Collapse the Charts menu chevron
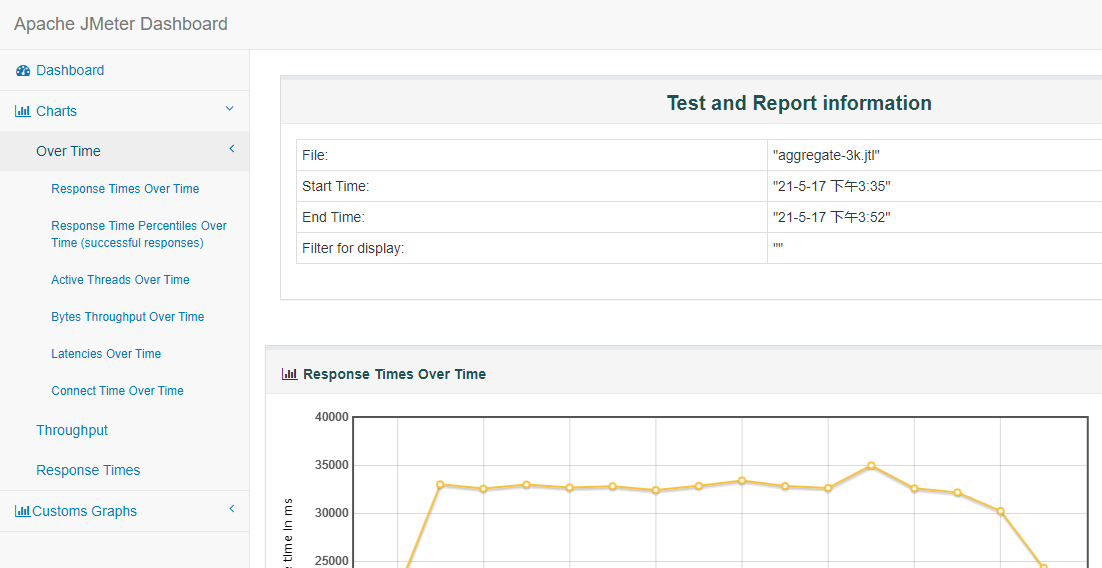1102x568 pixels. pyautogui.click(x=230, y=109)
